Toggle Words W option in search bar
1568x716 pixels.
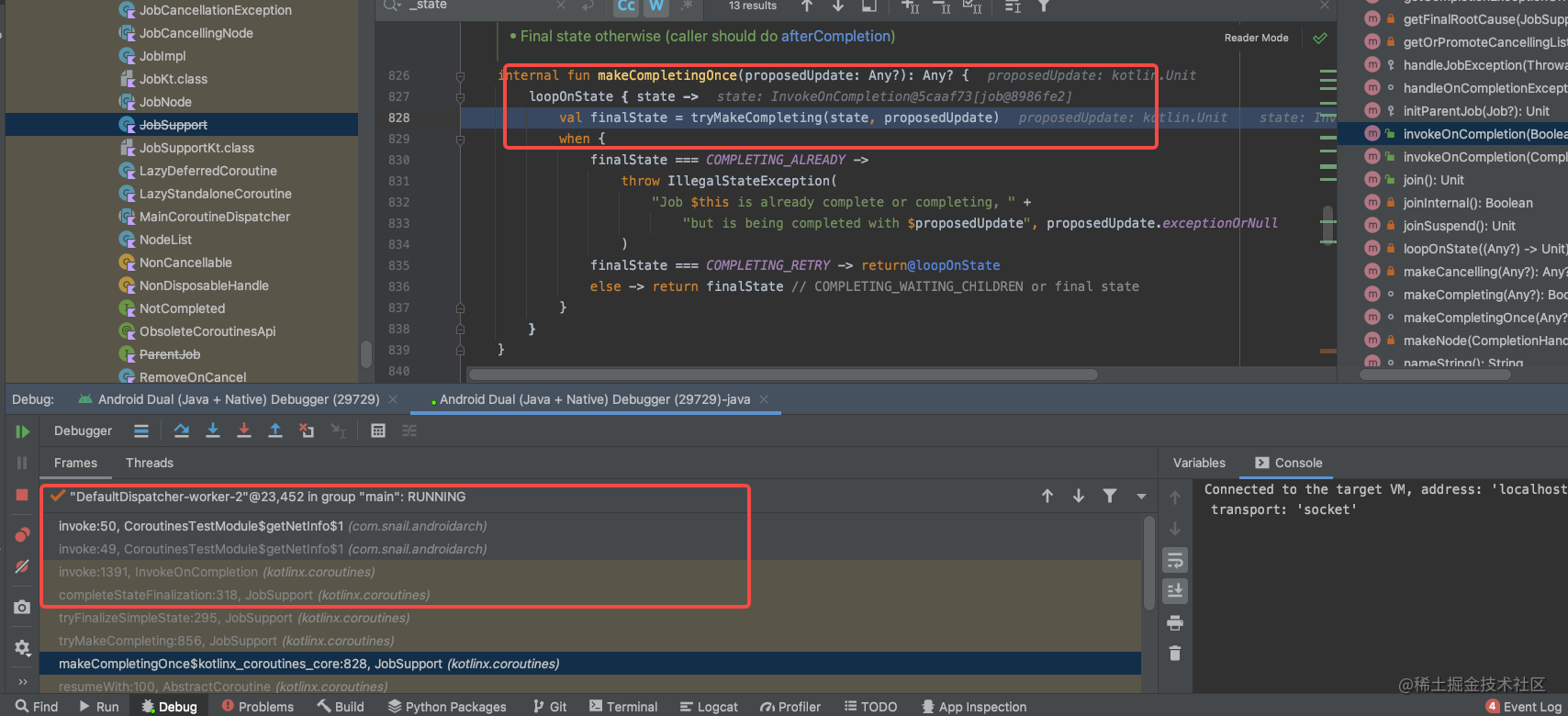(x=656, y=6)
